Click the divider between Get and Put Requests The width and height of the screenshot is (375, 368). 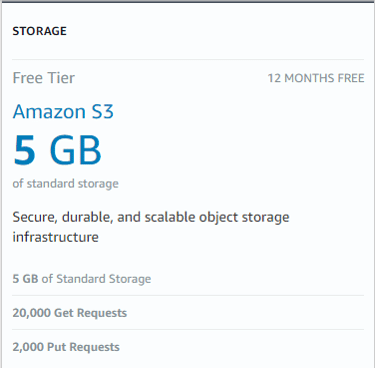point(188,330)
